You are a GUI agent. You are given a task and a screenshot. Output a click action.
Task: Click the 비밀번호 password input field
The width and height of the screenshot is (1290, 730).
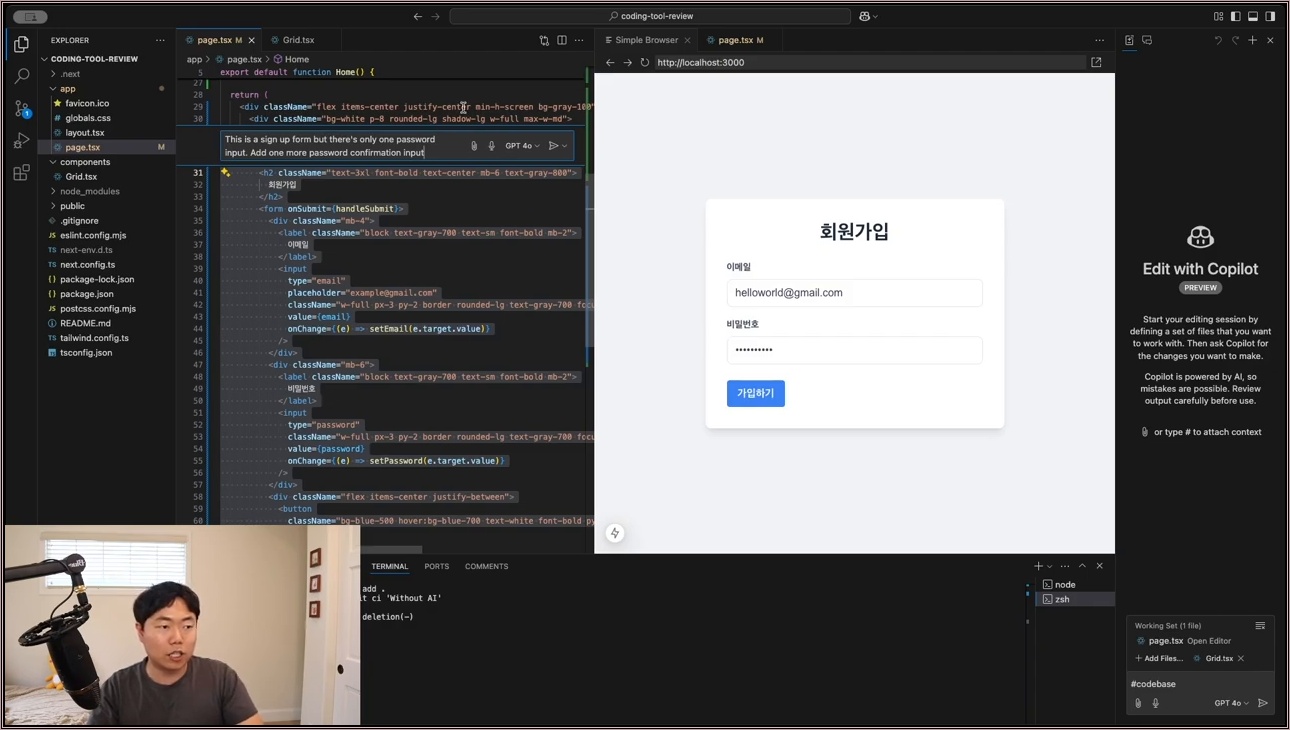tap(854, 350)
